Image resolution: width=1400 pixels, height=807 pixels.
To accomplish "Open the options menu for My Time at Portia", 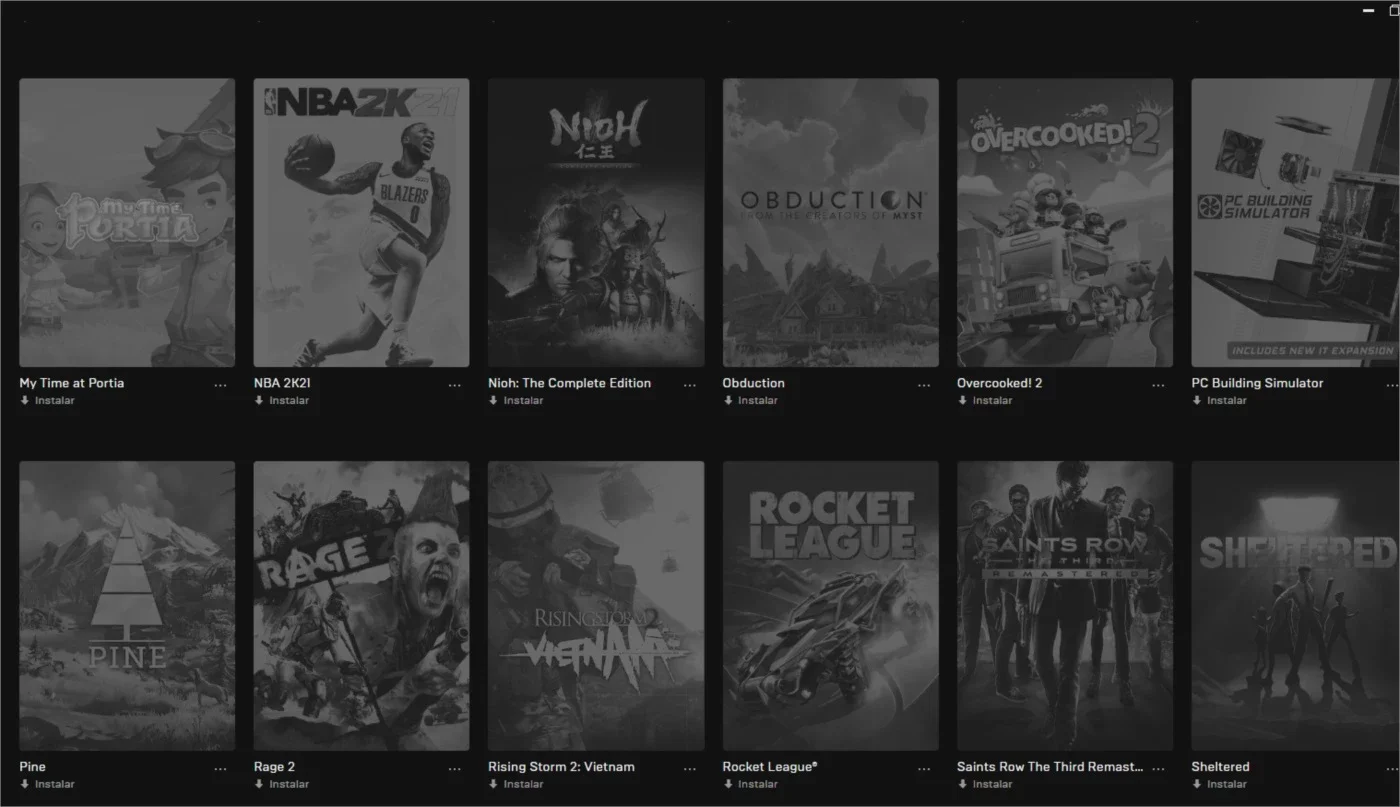I will [220, 385].
